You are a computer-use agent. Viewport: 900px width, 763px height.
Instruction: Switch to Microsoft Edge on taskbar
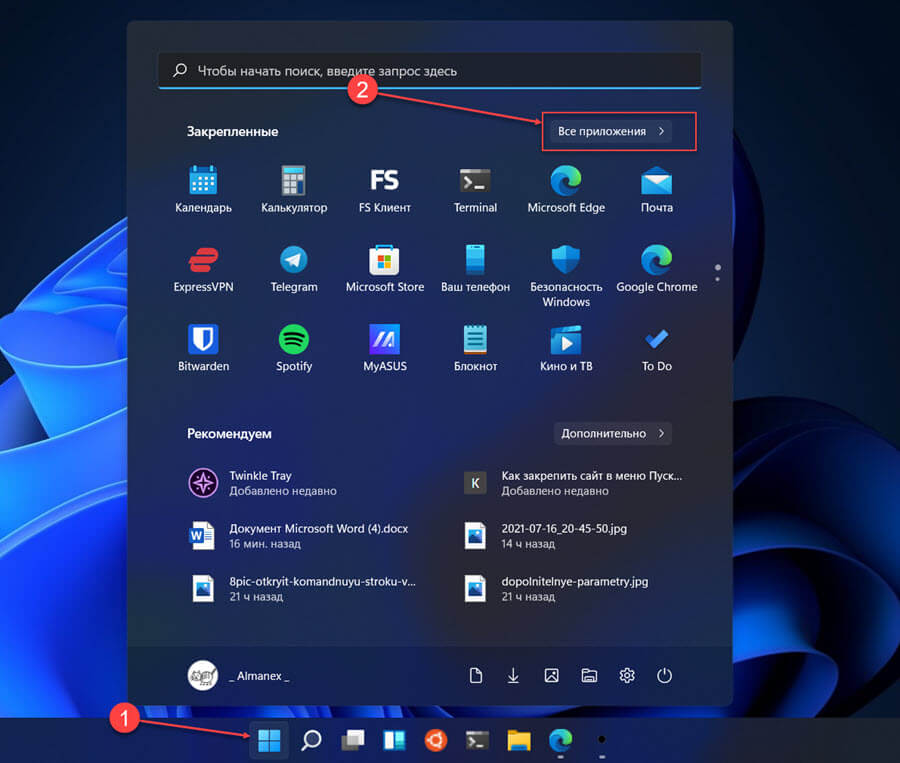560,740
